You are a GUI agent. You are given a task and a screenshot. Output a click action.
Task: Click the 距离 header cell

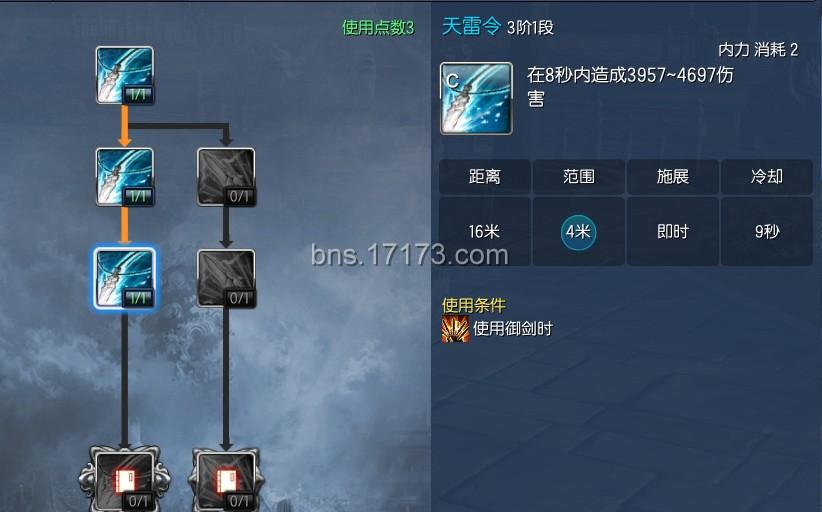click(x=484, y=177)
